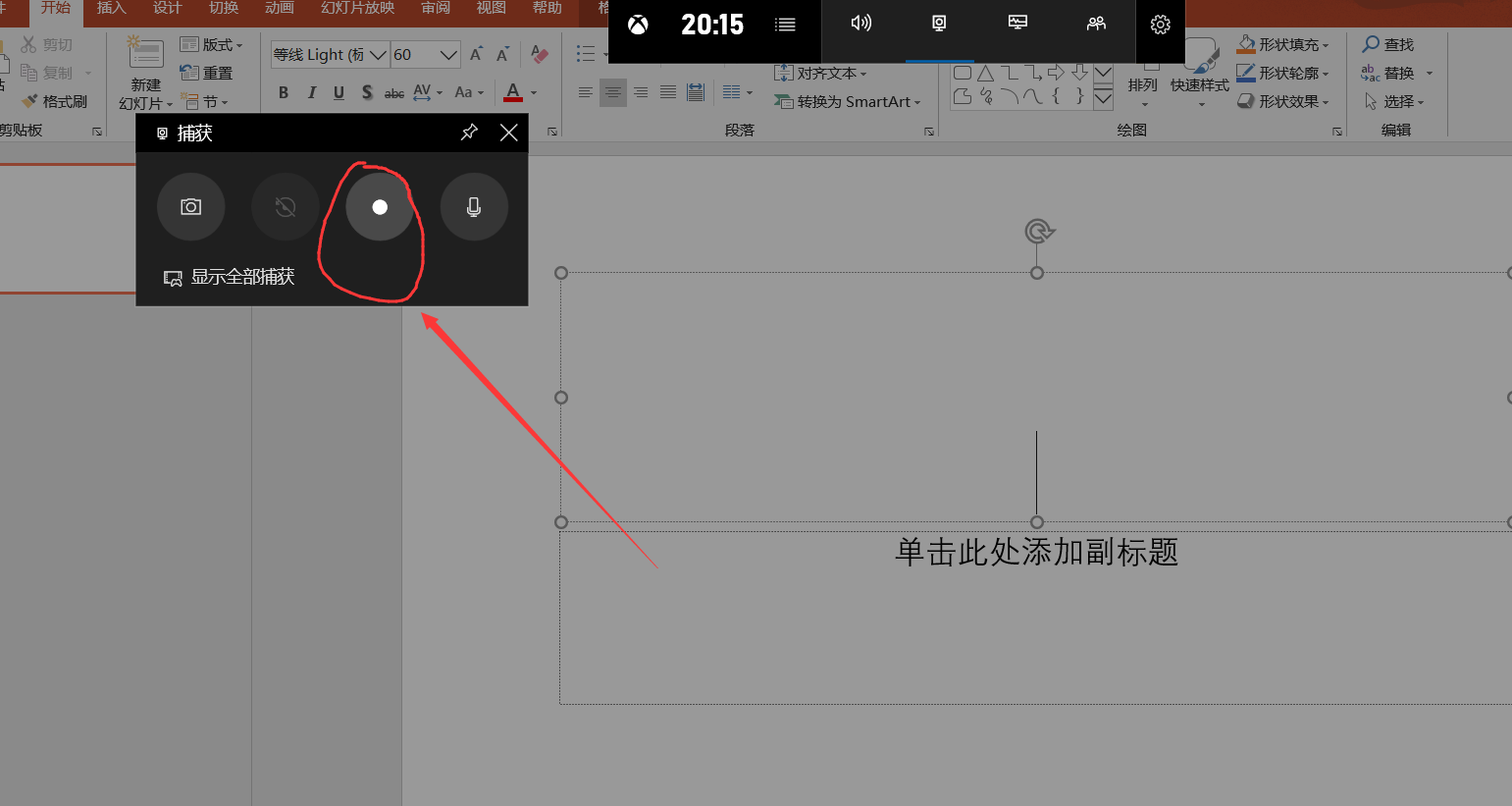Start recording with the record button
This screenshot has height=806, width=1512.
click(380, 207)
